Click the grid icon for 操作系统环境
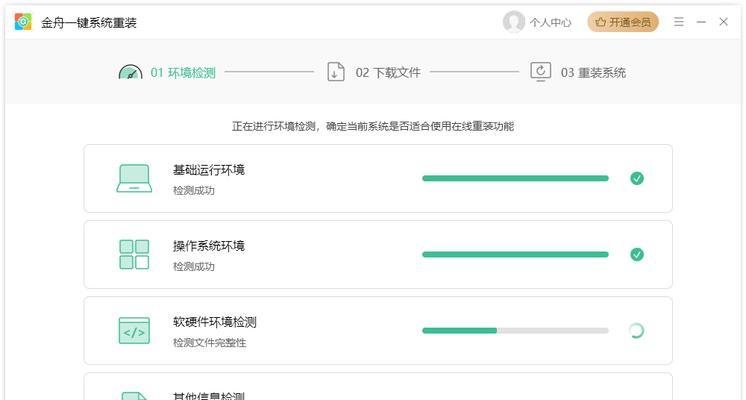 134,254
